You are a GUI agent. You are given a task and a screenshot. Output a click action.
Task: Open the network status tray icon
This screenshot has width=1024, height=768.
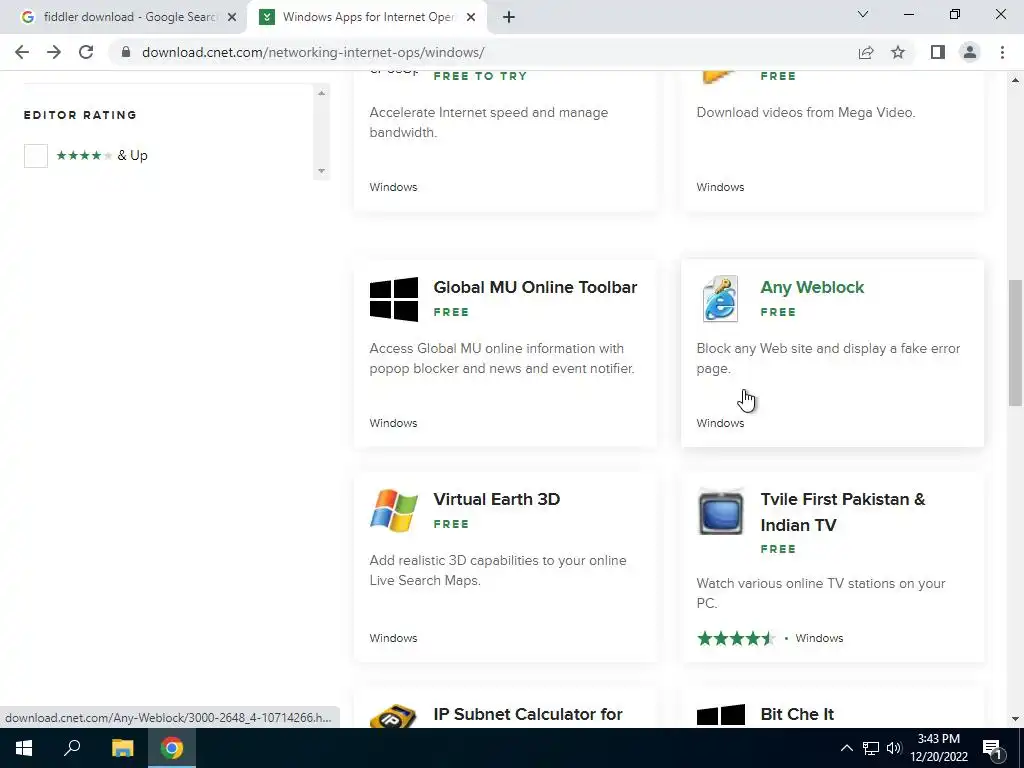871,748
